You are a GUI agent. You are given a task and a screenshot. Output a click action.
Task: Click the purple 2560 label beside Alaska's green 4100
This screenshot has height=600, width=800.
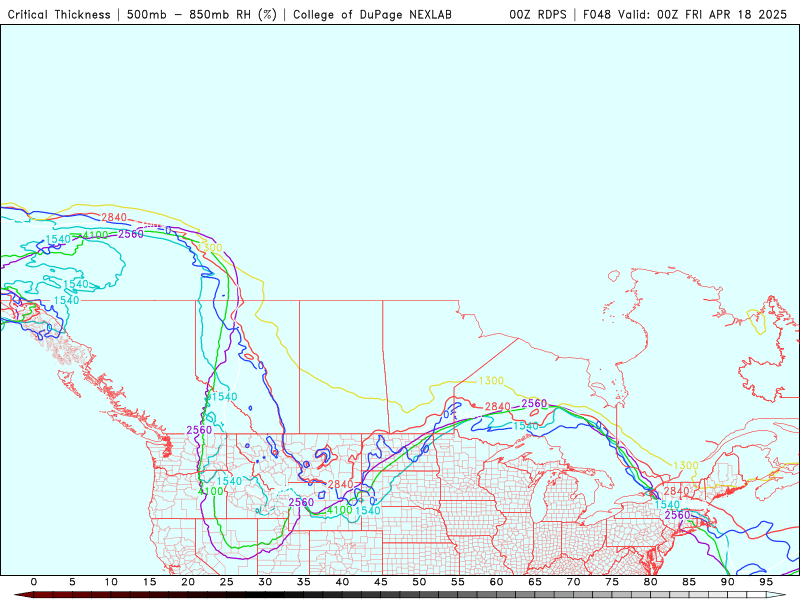131,234
